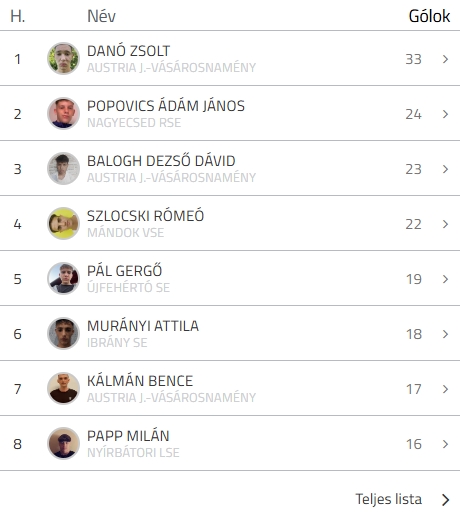Open Szlocski Rómeó's yellow-background avatar
The image size is (460, 514).
[63, 223]
